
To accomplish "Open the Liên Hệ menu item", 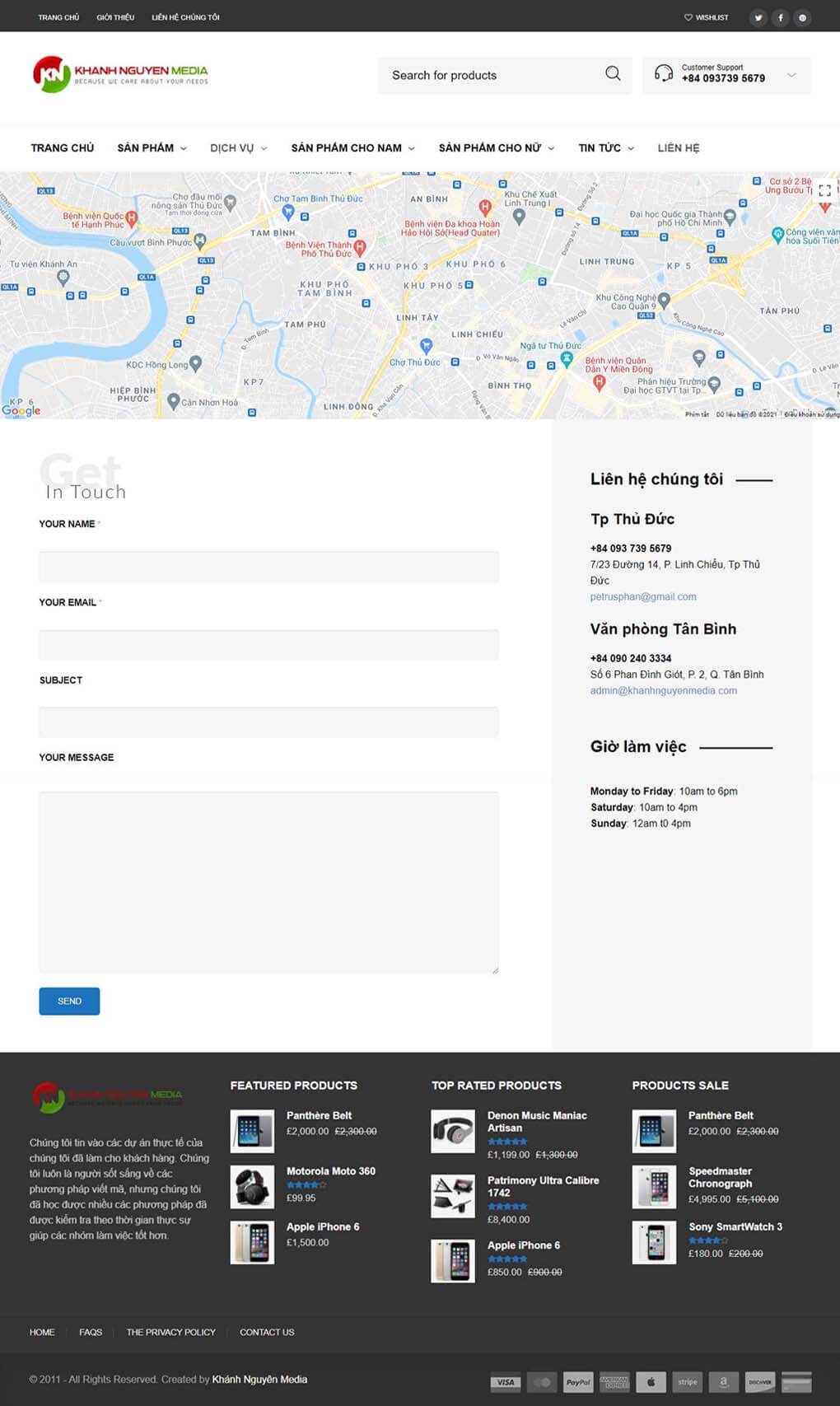I will pos(678,148).
